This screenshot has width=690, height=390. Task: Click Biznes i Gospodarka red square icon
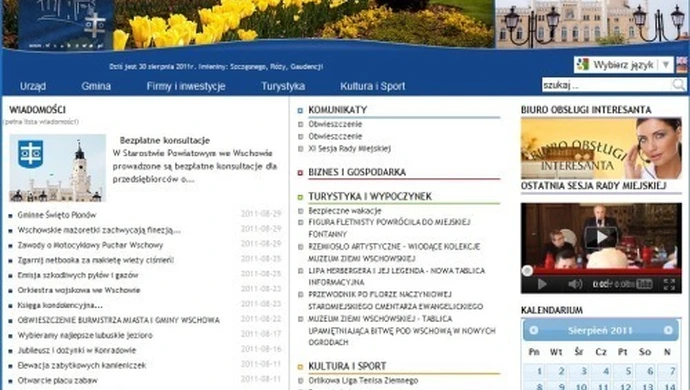[x=300, y=173]
